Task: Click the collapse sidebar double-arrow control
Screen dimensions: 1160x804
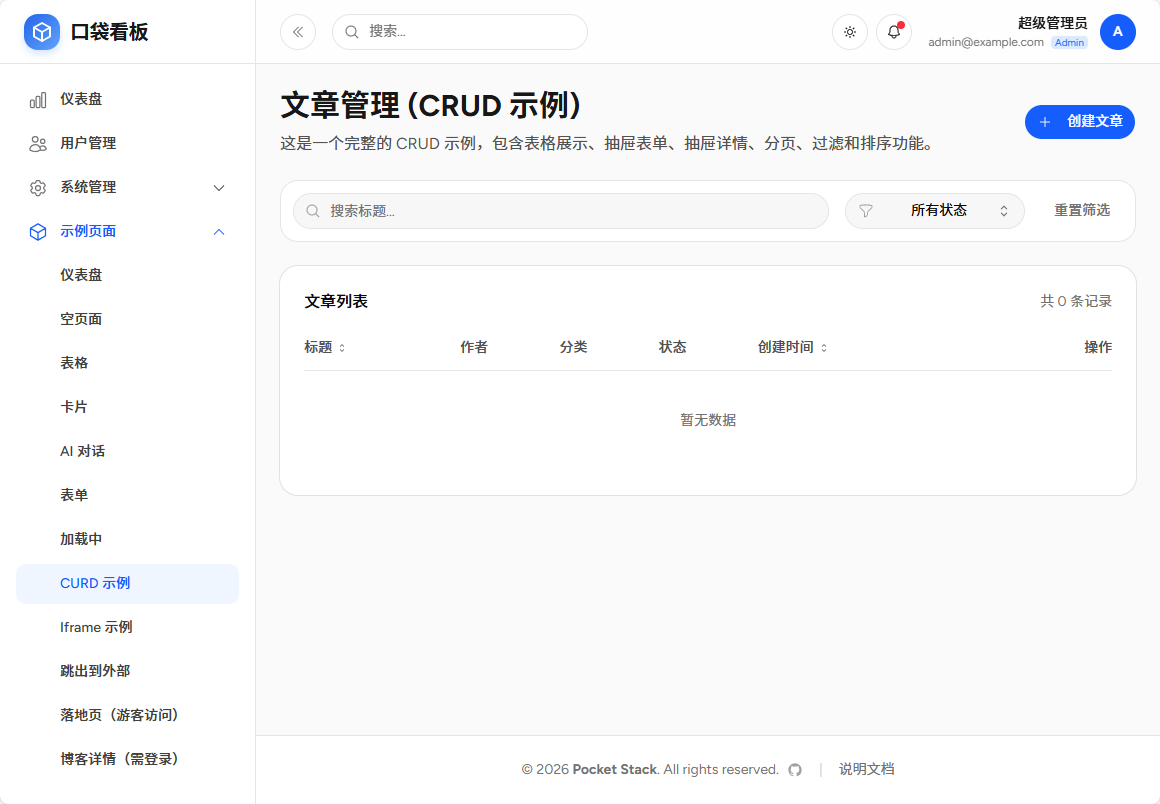Action: tap(297, 31)
